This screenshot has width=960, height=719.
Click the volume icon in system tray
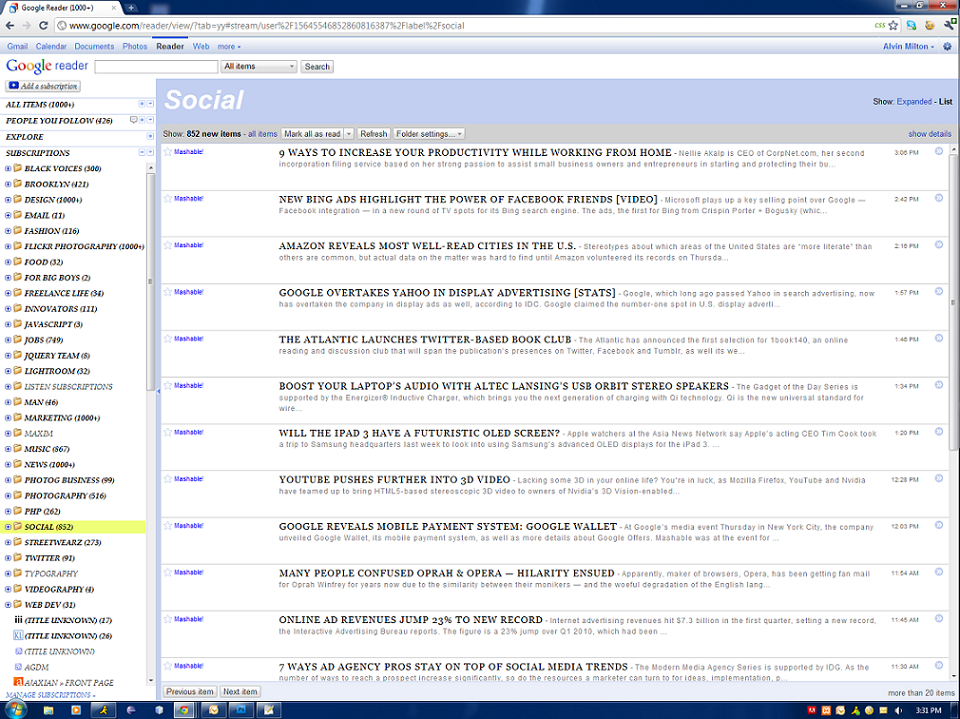(x=898, y=710)
